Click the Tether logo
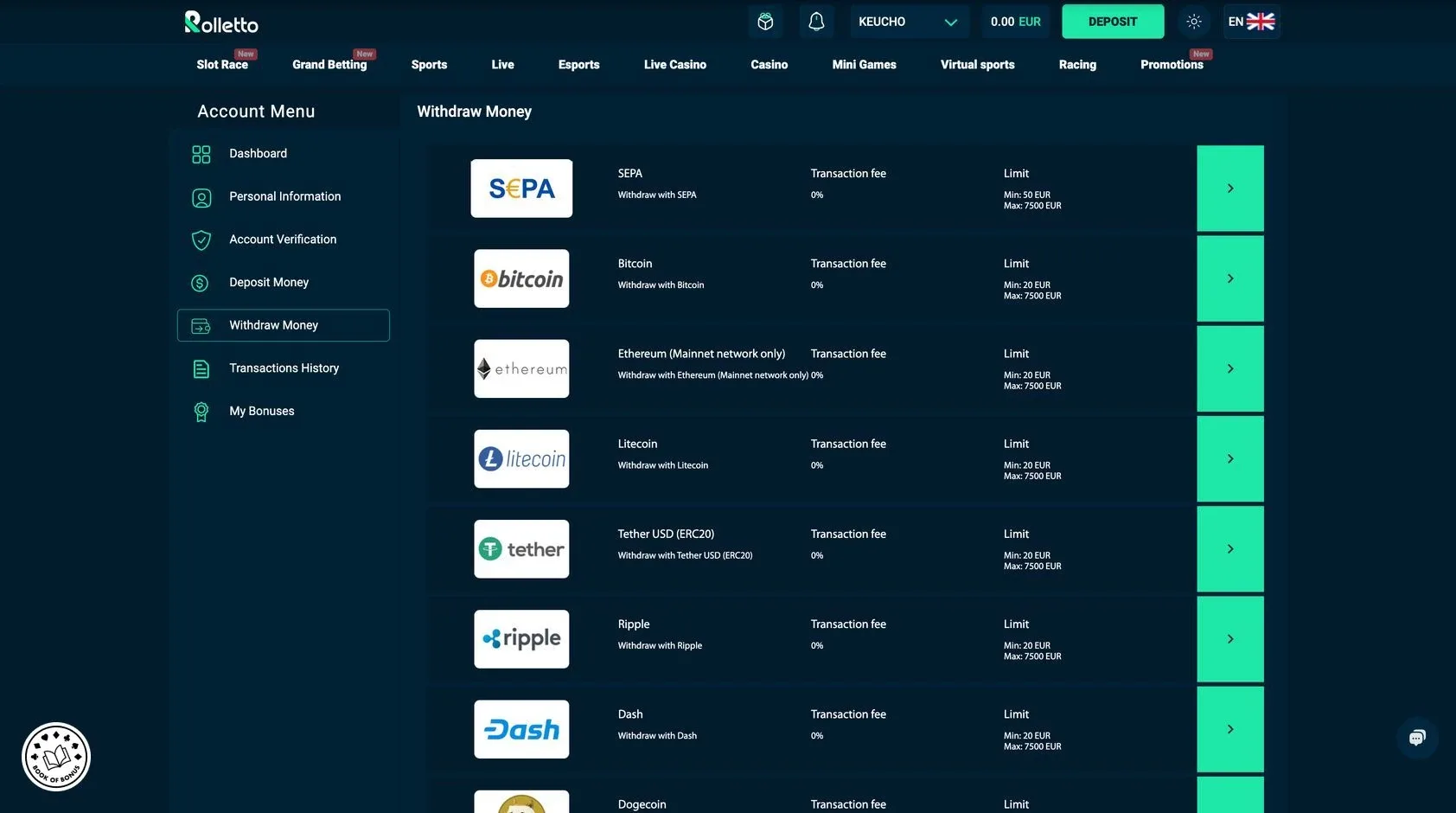Viewport: 1456px width, 813px height. point(521,549)
